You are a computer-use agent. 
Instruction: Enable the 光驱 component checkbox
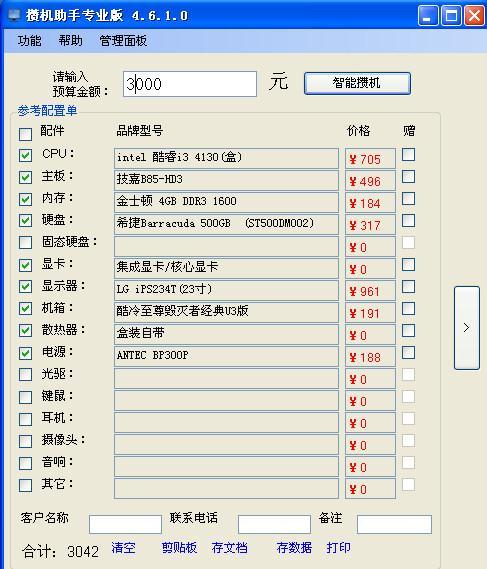click(x=25, y=374)
